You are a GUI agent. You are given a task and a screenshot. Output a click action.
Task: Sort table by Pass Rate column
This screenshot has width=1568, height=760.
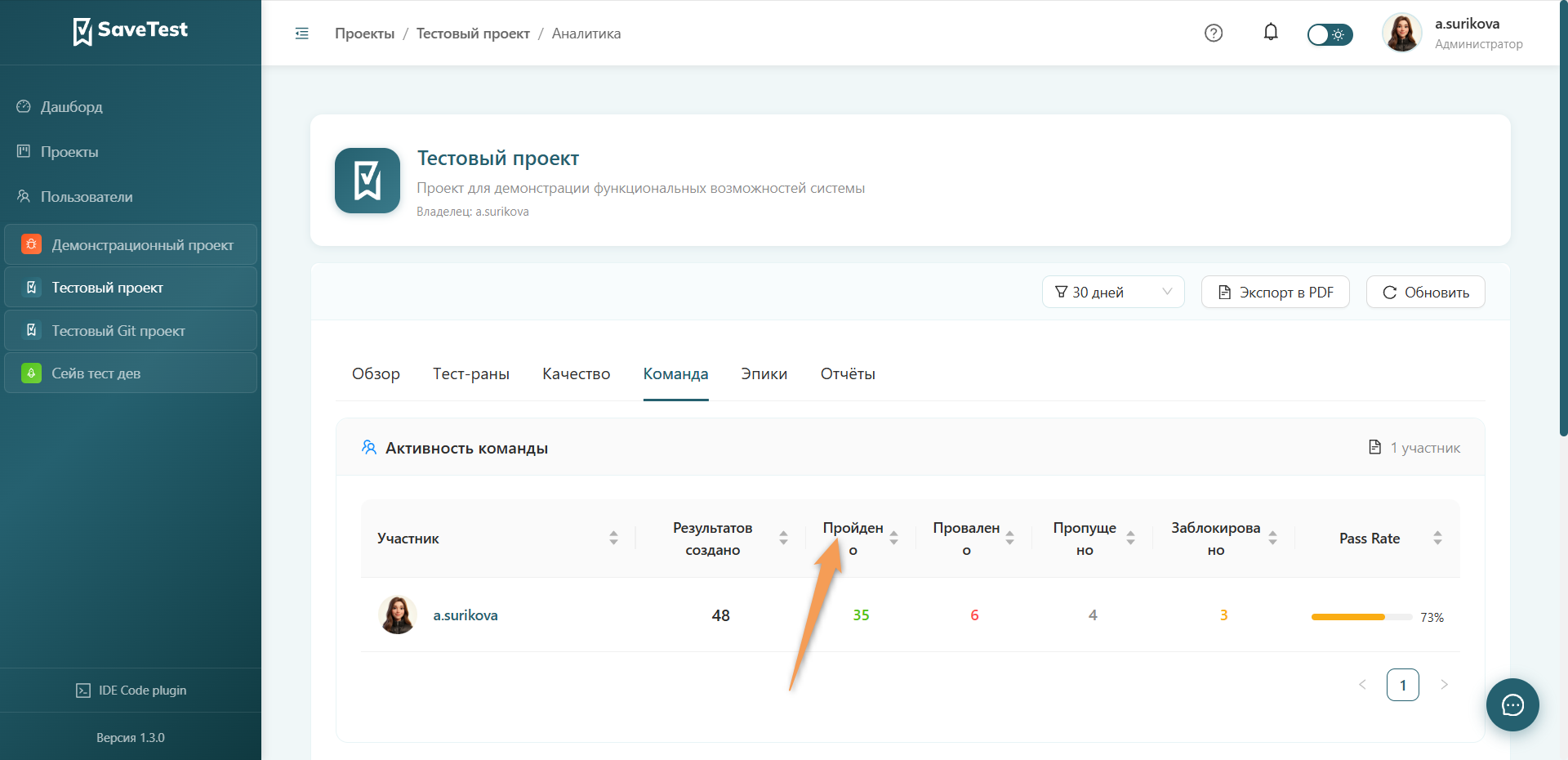pyautogui.click(x=1437, y=538)
